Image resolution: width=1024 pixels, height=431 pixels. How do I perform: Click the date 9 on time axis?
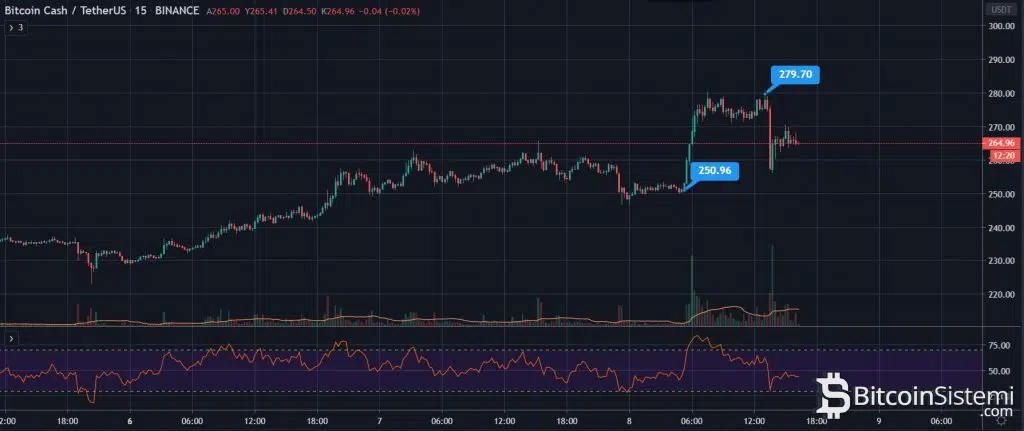877,421
